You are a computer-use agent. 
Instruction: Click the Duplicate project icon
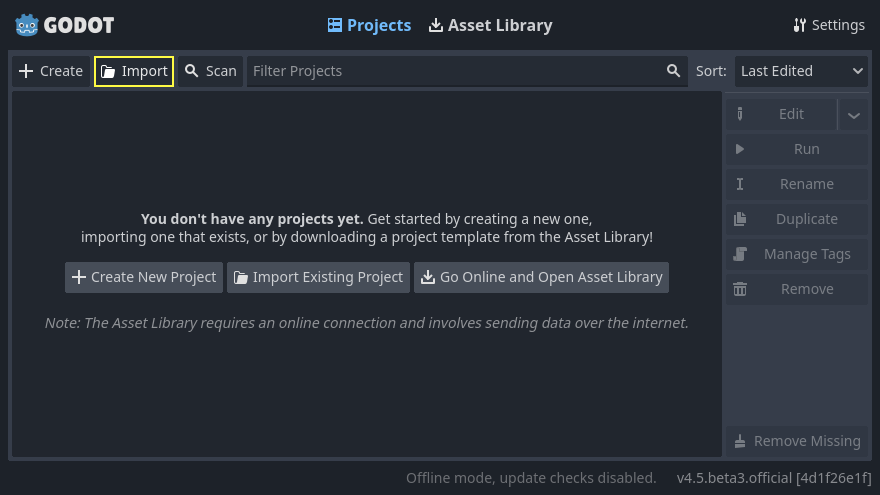tap(740, 219)
